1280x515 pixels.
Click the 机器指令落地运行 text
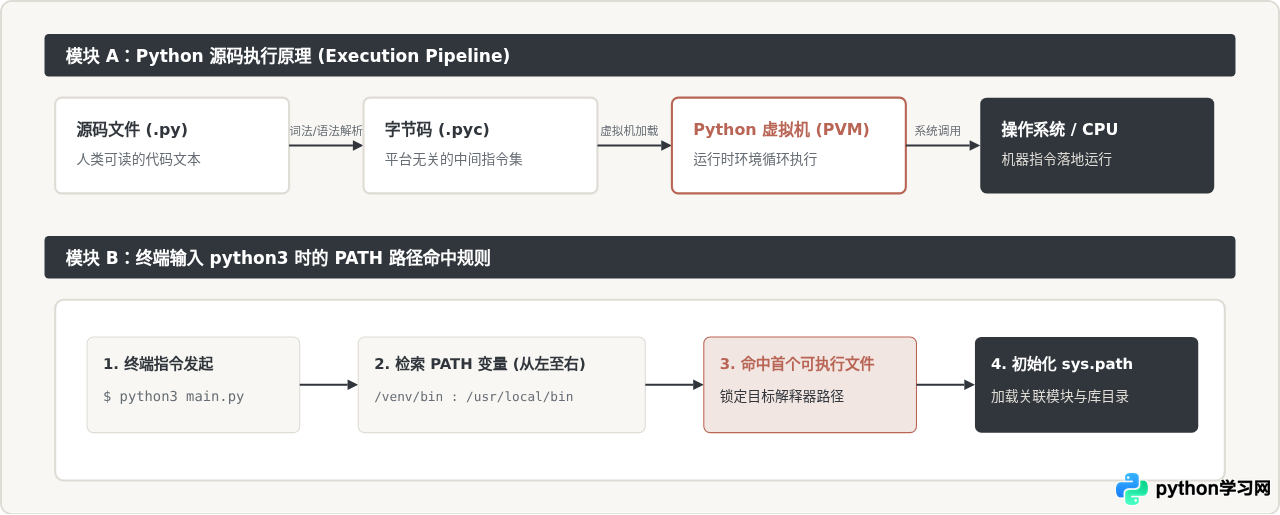1056,159
